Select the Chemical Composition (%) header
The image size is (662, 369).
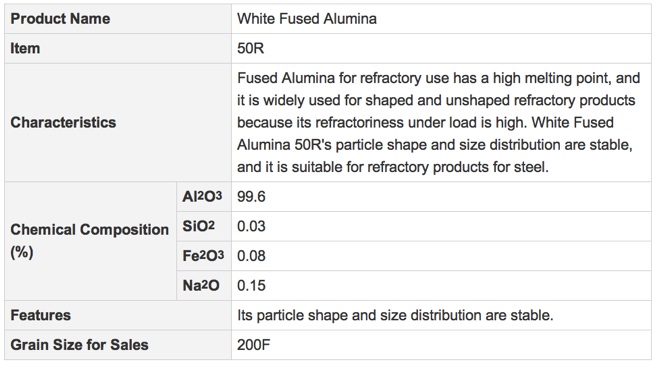tap(90, 241)
